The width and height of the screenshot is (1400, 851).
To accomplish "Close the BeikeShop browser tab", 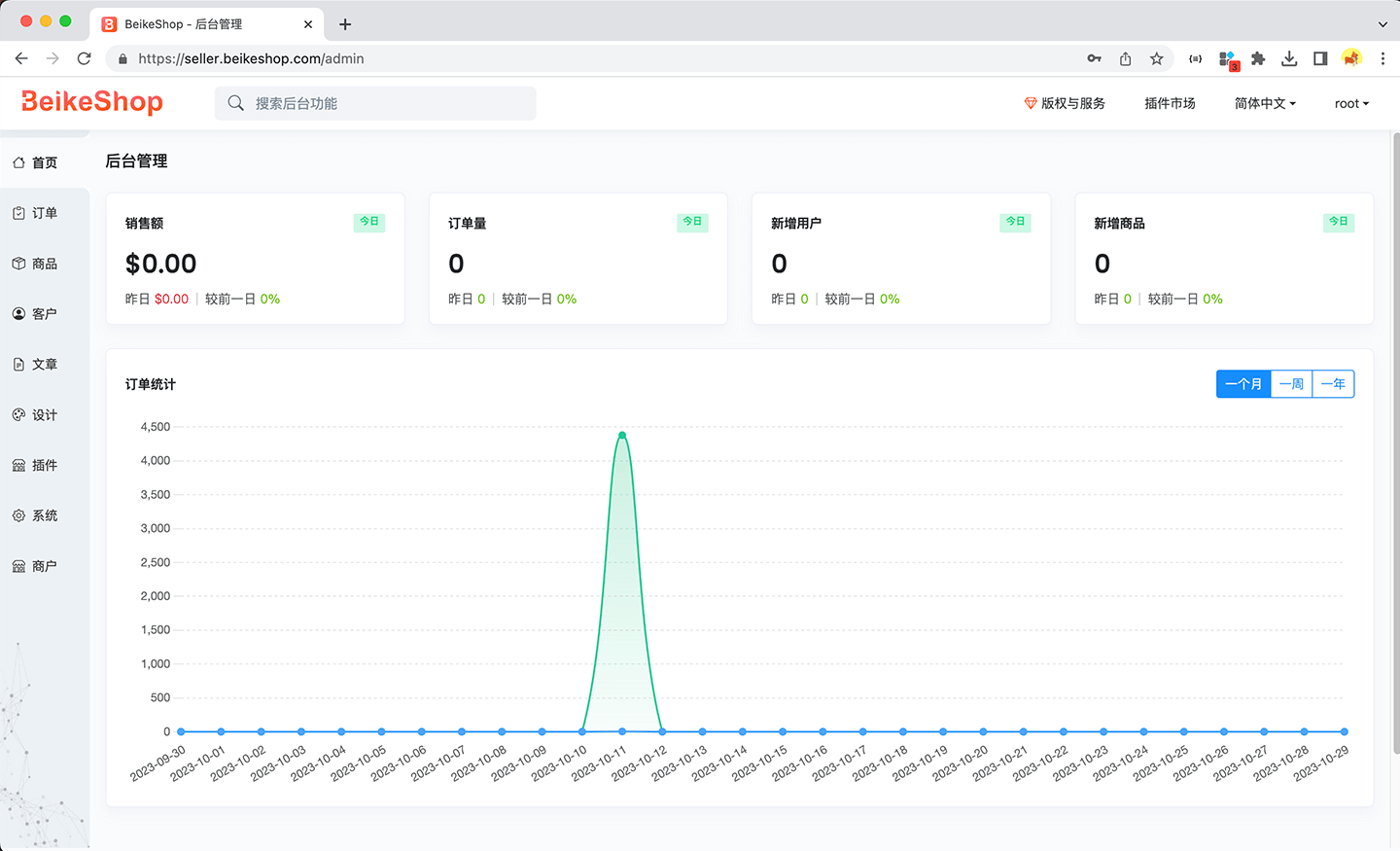I will click(308, 24).
